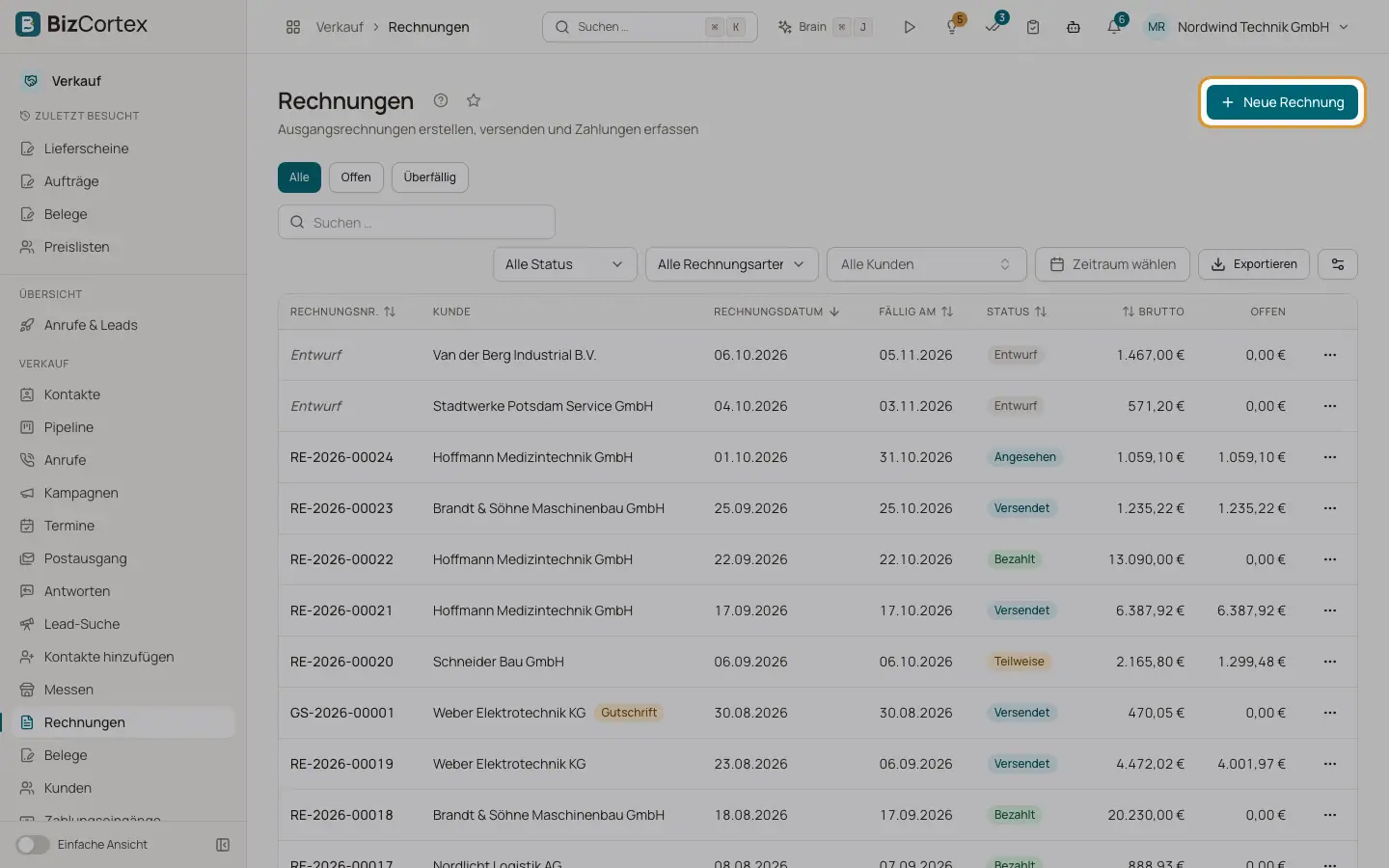The width and height of the screenshot is (1389, 868).
Task: Click the Exportieren button
Action: pos(1254,264)
